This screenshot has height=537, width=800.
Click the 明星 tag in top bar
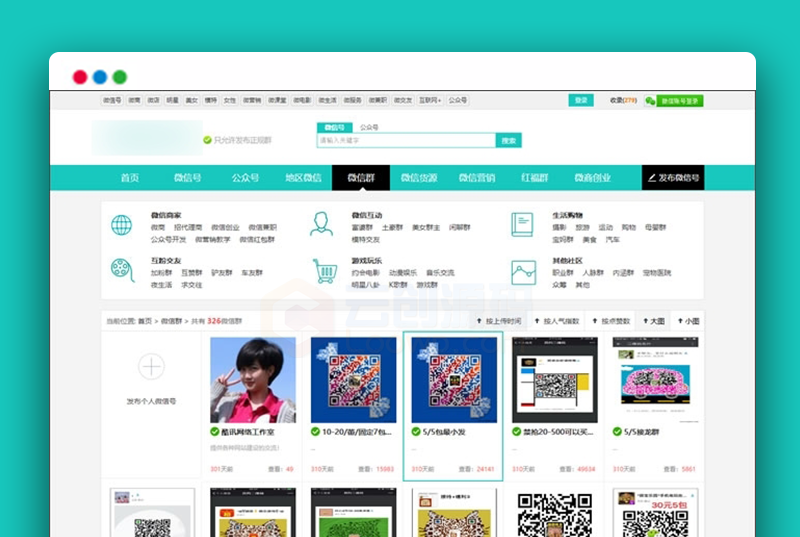[172, 100]
